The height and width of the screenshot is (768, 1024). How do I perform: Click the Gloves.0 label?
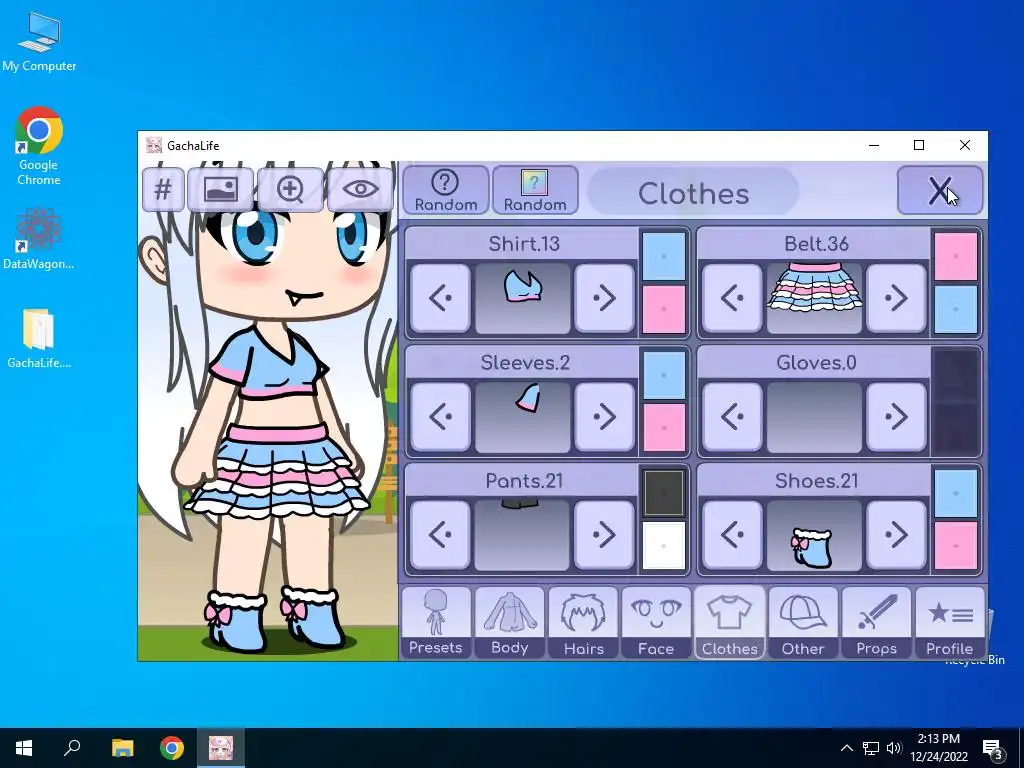click(816, 363)
